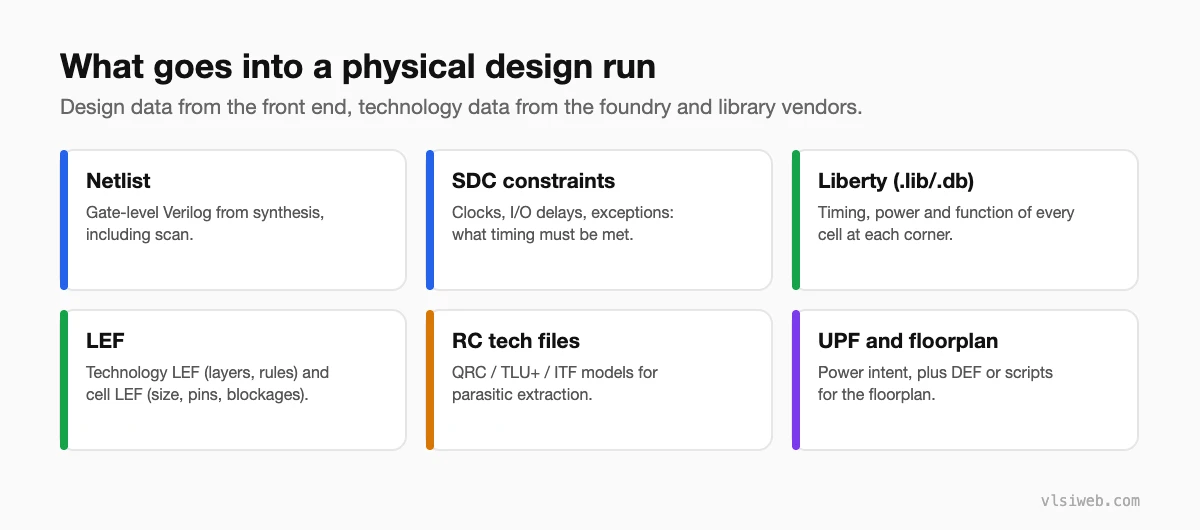The image size is (1200, 530).
Task: Select the 'Liberty (.lib/.db)' card title
Action: 896,181
